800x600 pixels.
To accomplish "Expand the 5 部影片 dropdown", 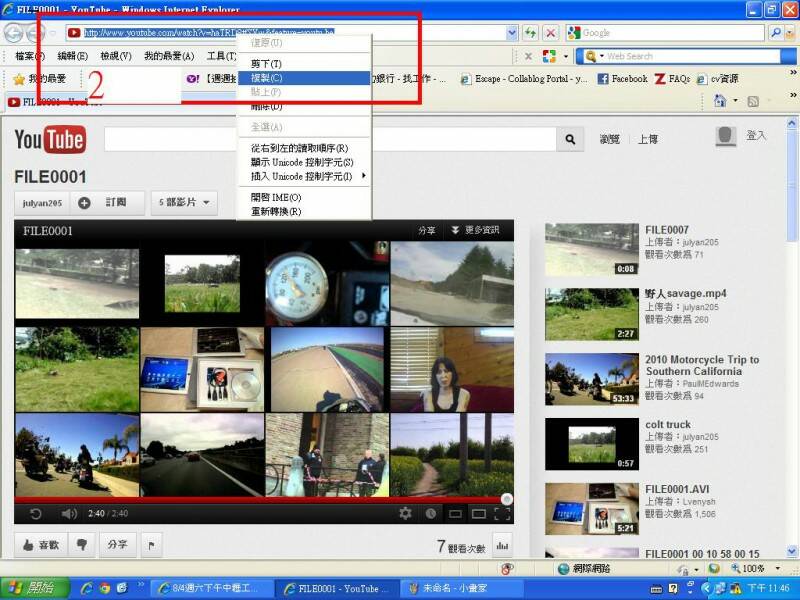I will pos(184,203).
